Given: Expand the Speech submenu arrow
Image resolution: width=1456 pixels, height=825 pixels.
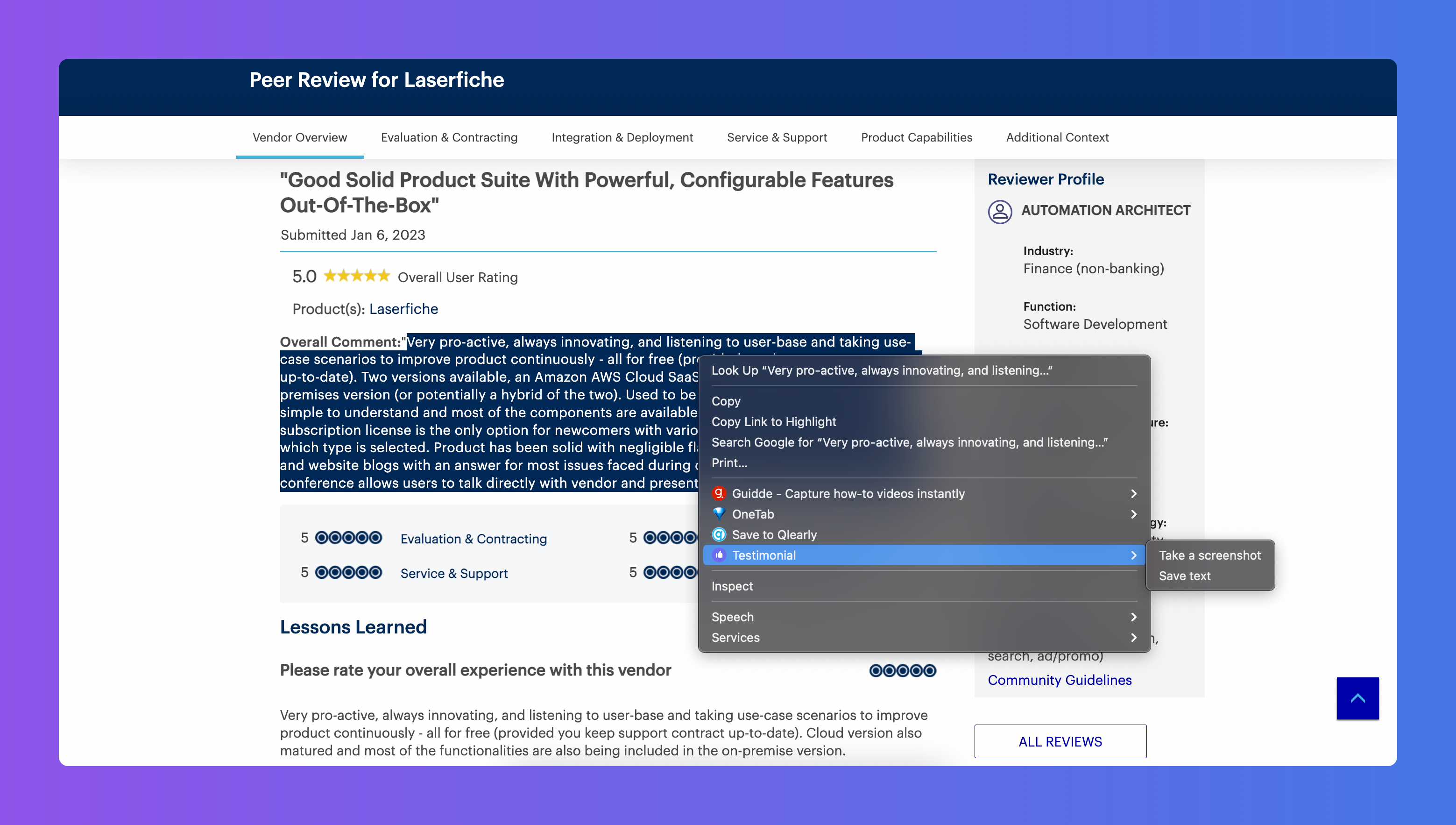Looking at the screenshot, I should pyautogui.click(x=1133, y=617).
